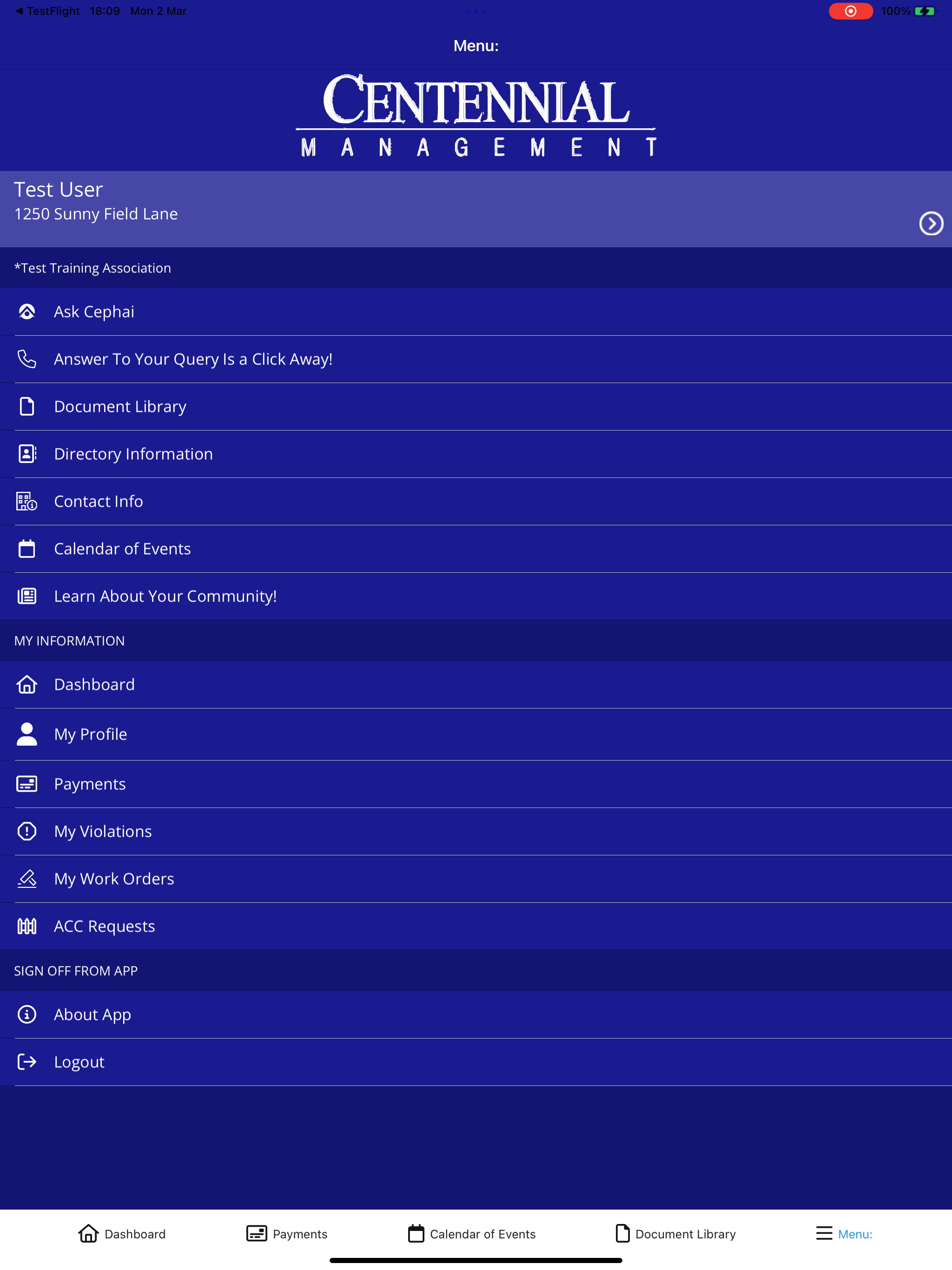Tap the *Test Training Association header
Image resolution: width=952 pixels, height=1270 pixels.
pyautogui.click(x=93, y=268)
